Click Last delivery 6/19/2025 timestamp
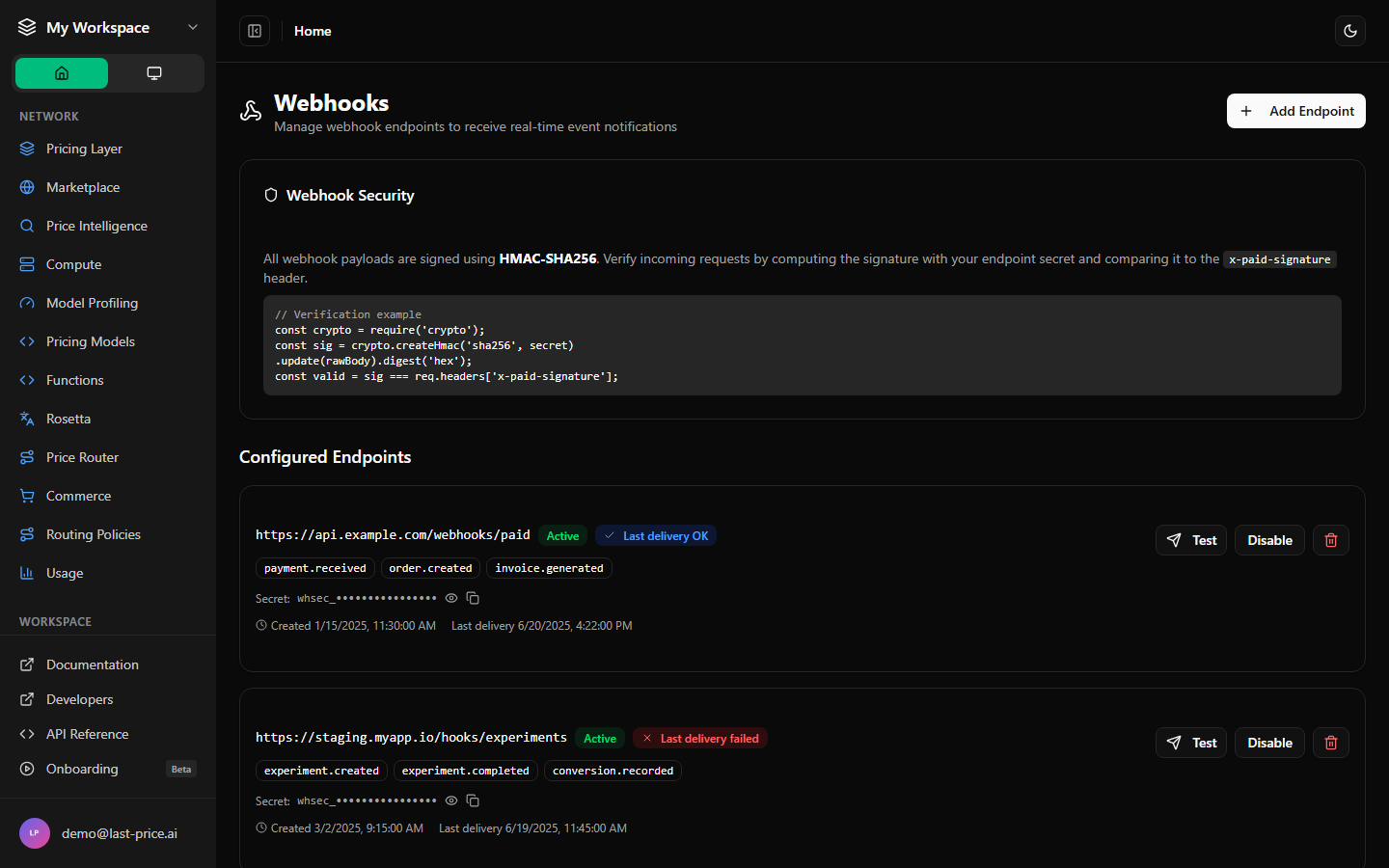 [532, 828]
